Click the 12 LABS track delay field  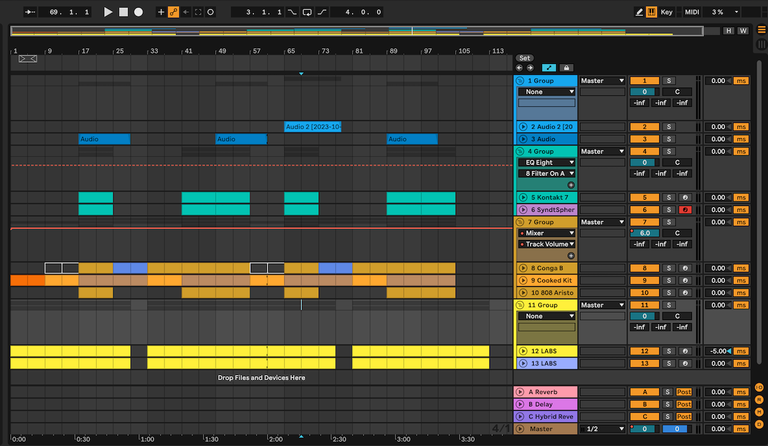[718, 351]
